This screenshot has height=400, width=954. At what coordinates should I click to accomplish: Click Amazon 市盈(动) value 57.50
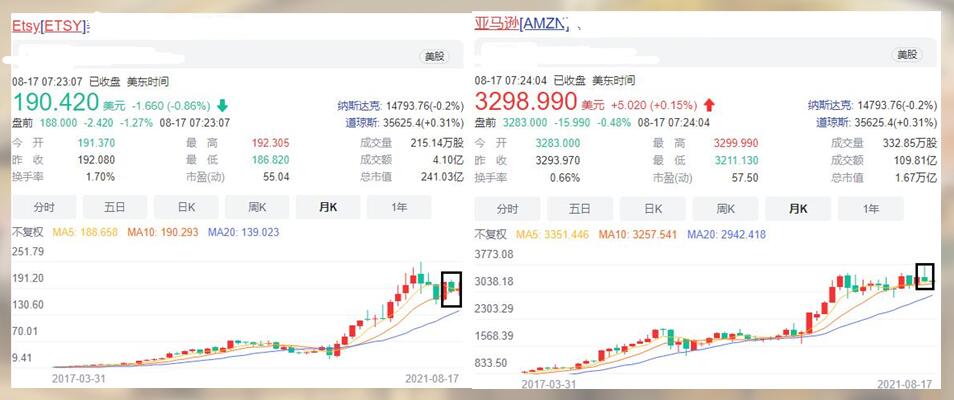tap(745, 177)
